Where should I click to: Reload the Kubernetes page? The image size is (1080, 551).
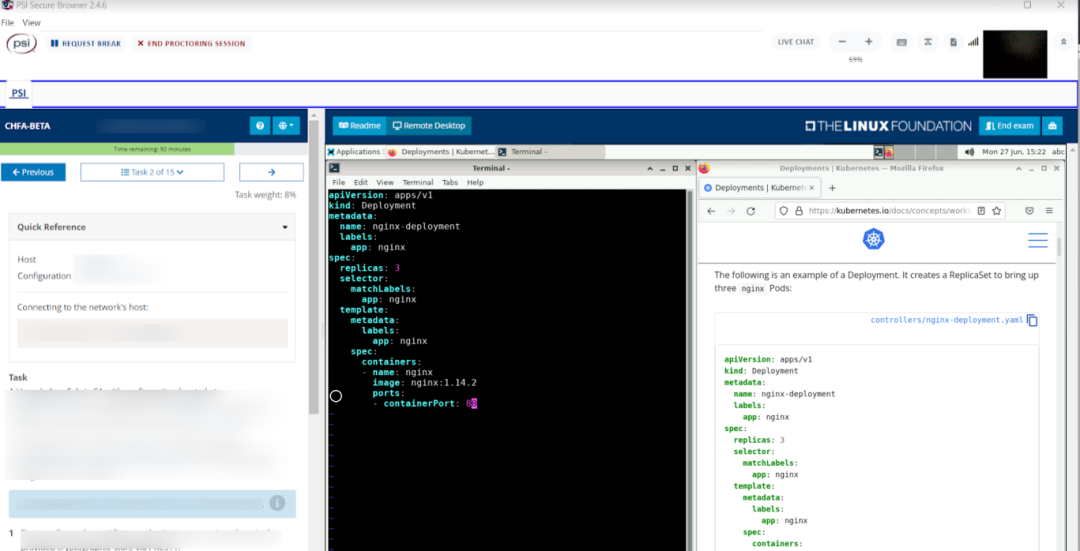point(751,211)
